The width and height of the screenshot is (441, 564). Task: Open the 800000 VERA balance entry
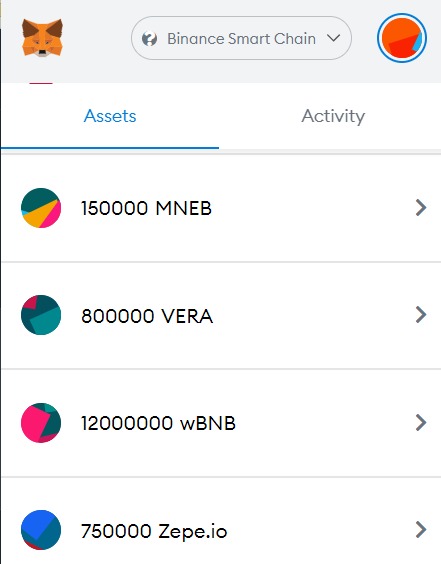tap(221, 315)
